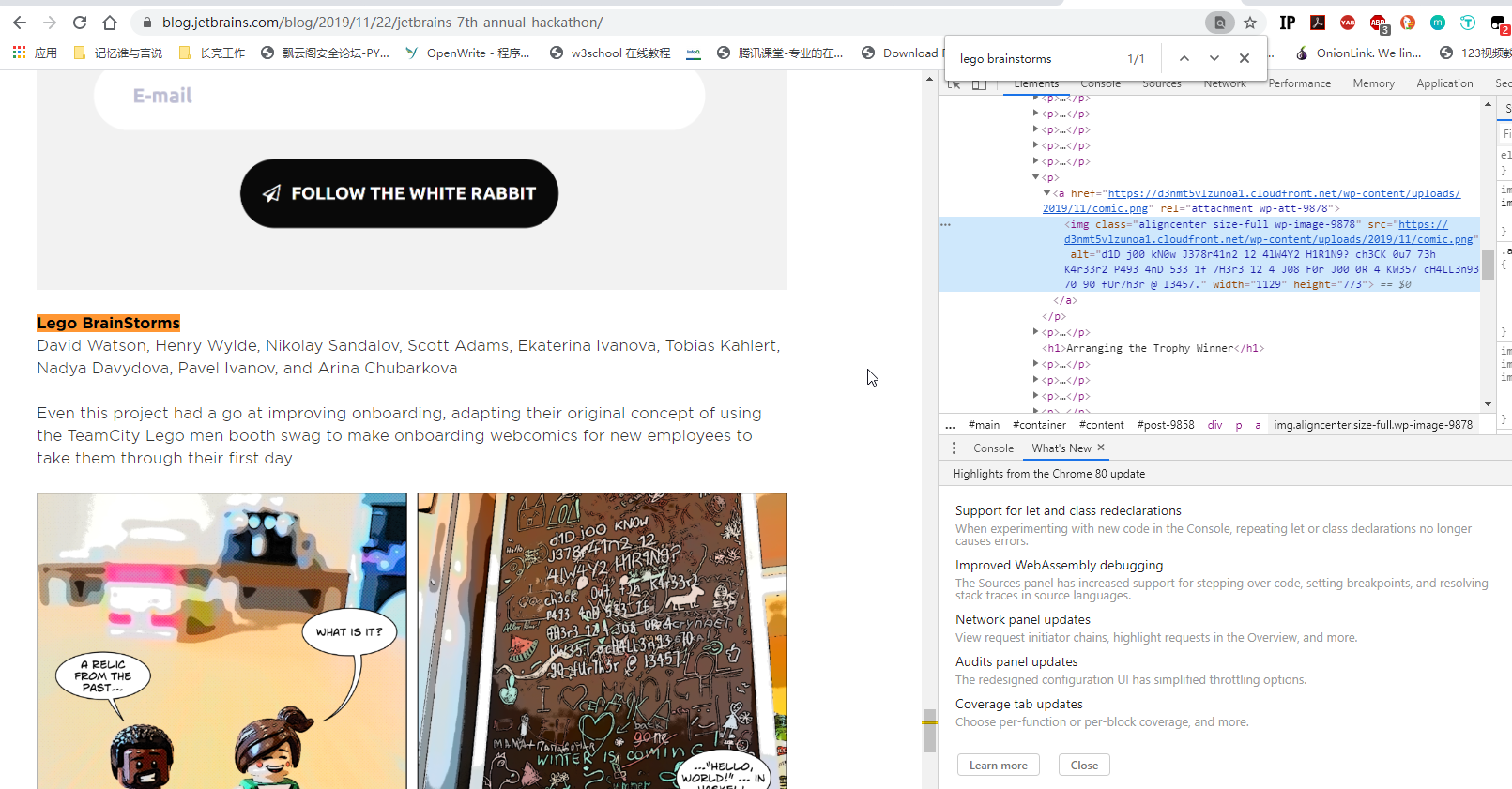1512x789 pixels.
Task: Open the teal 'T' extension
Action: coord(1468,23)
